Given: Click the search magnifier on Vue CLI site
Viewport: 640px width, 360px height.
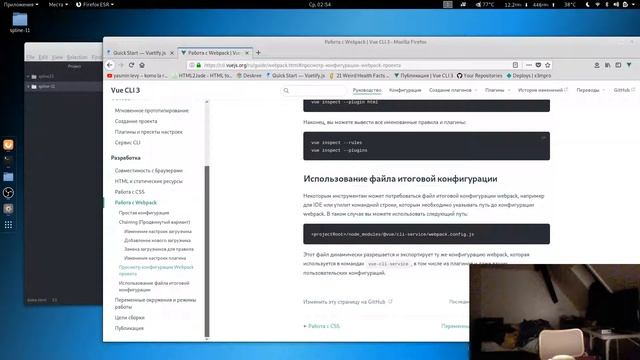Looking at the screenshot, I should coord(286,90).
